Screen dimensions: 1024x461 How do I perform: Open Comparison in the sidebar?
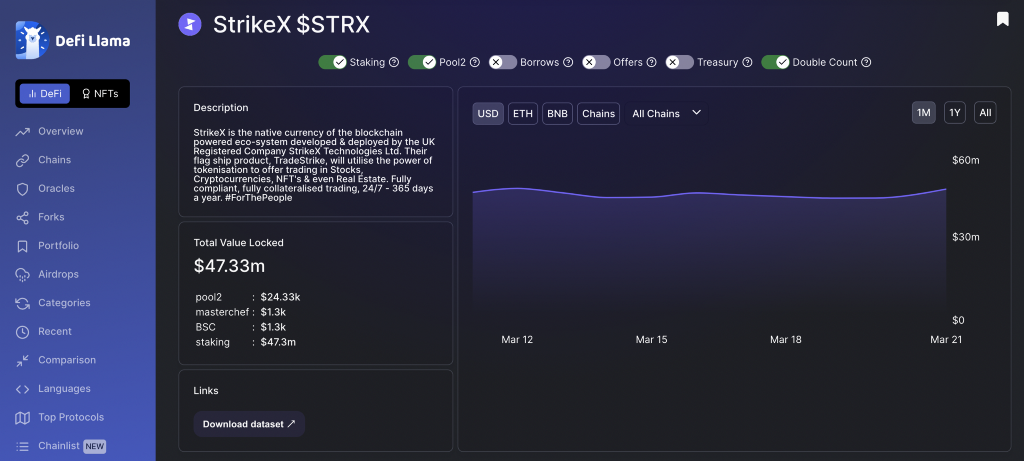click(67, 360)
